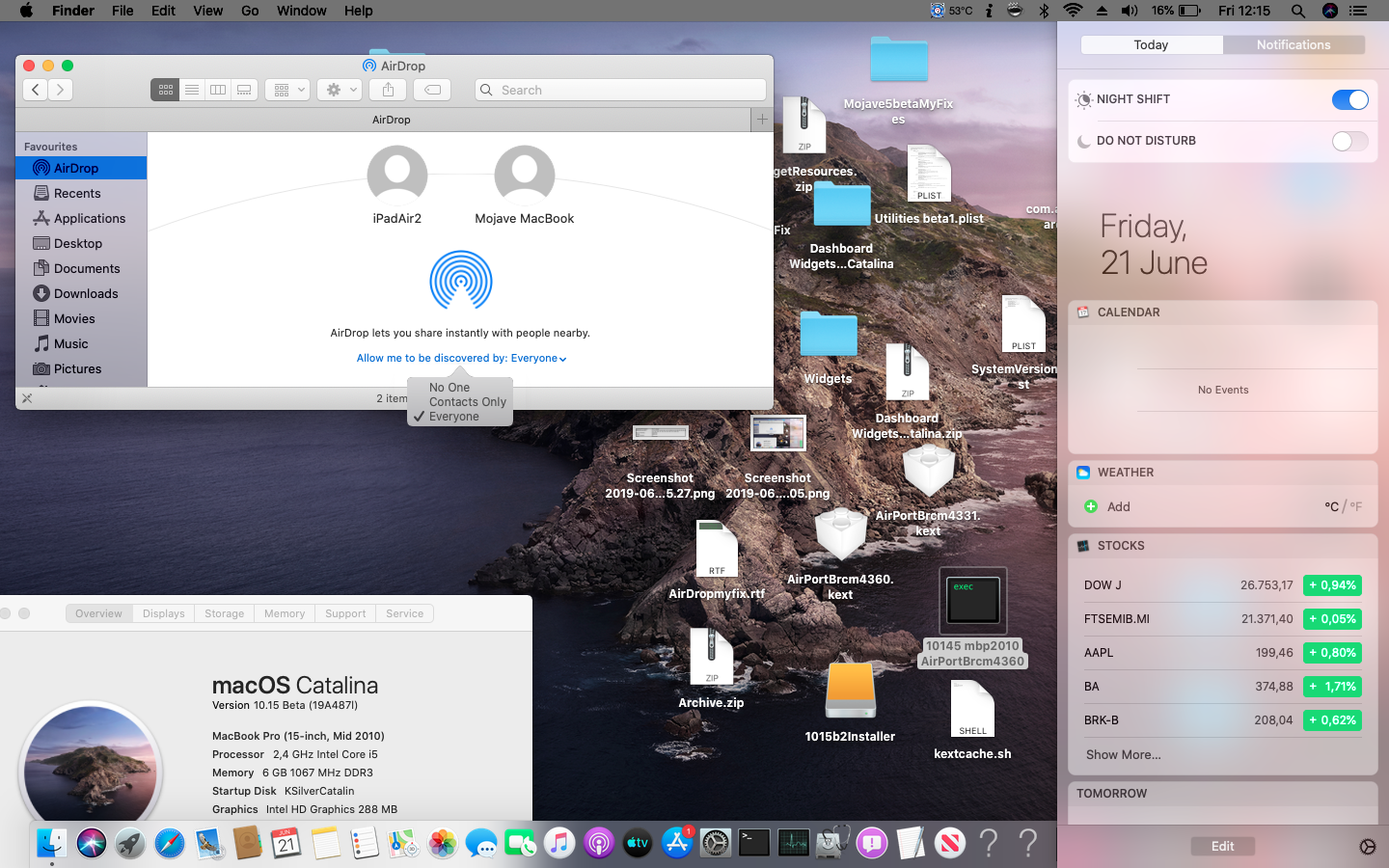This screenshot has height=868, width=1389.
Task: Open Music in the Finder sidebar
Action: tap(81, 343)
